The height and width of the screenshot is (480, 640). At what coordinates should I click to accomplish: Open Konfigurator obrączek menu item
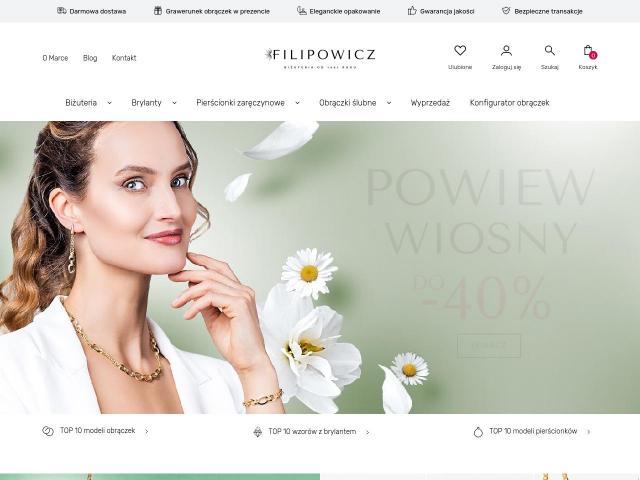509,103
